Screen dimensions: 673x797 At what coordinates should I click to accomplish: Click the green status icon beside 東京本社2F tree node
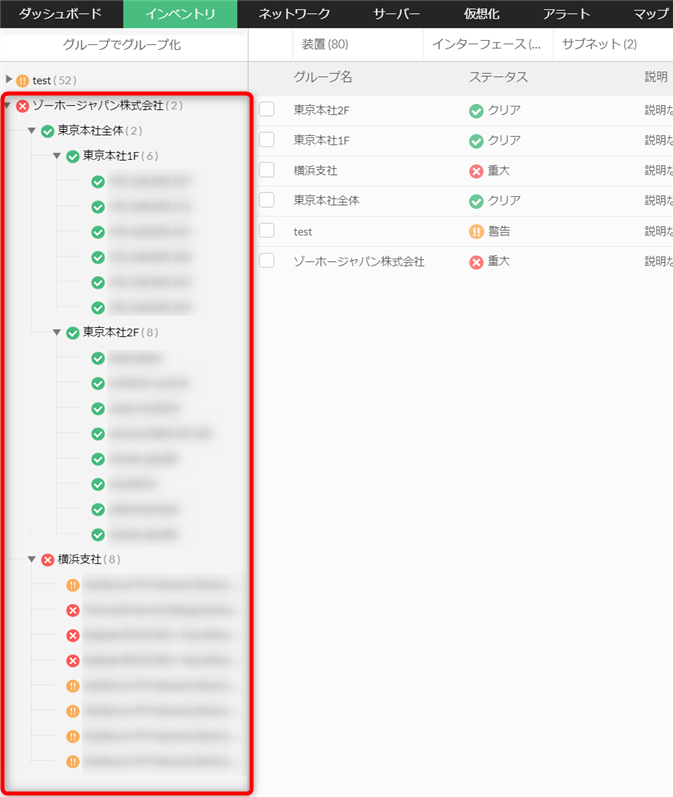(x=73, y=333)
